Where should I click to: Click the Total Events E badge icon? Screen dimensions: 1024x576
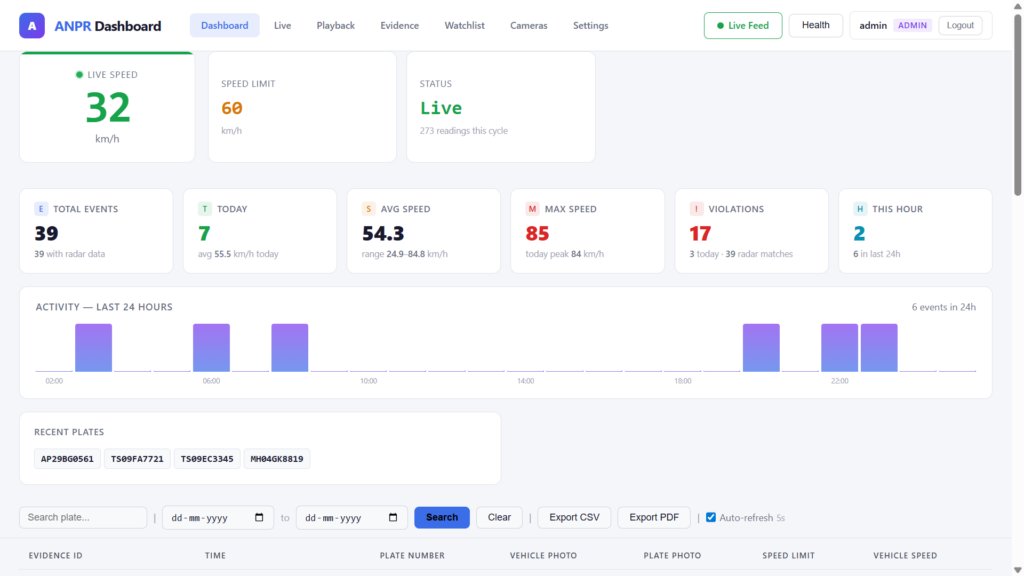tap(41, 209)
